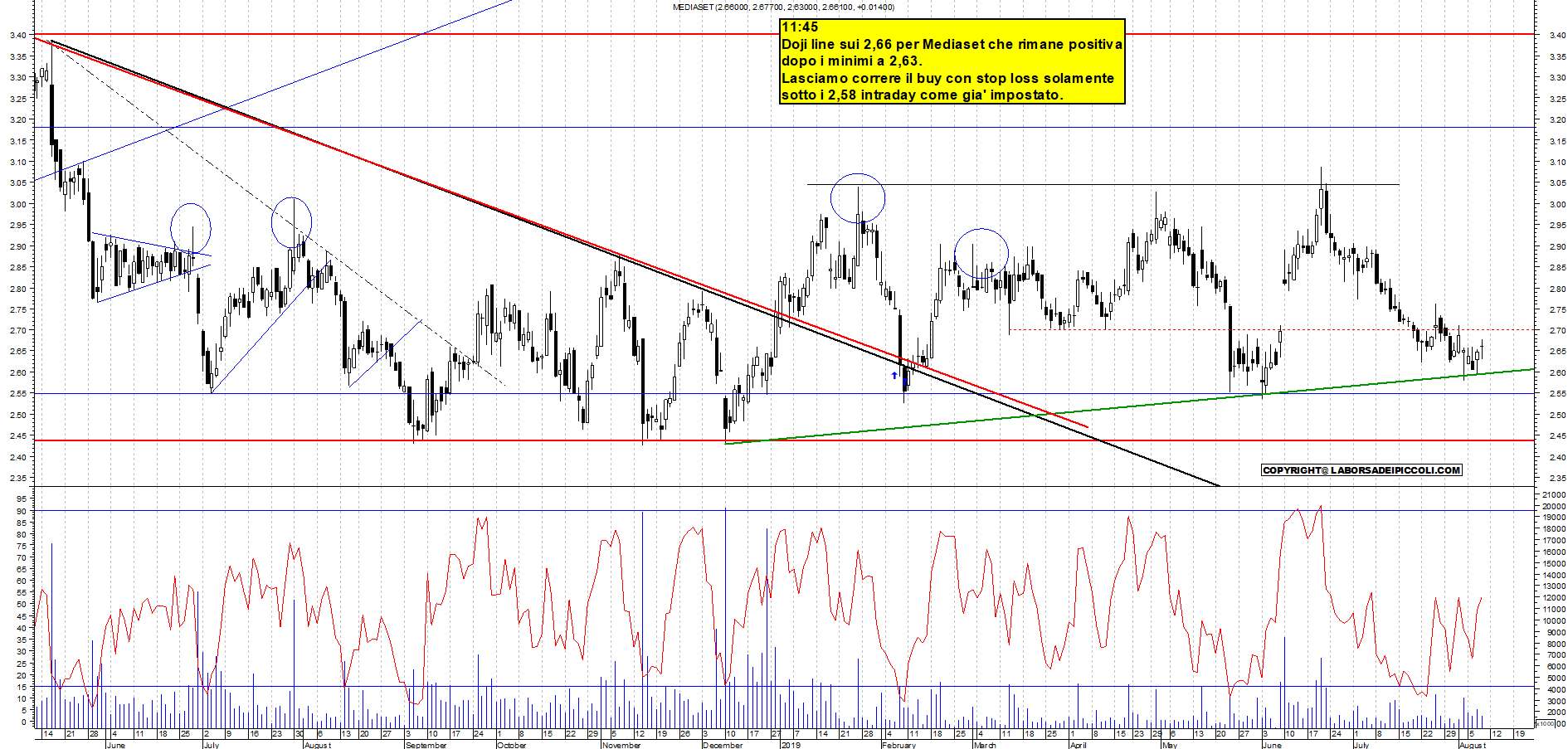
Task: Click the 12000 value on the volume scale
Action: (1553, 598)
